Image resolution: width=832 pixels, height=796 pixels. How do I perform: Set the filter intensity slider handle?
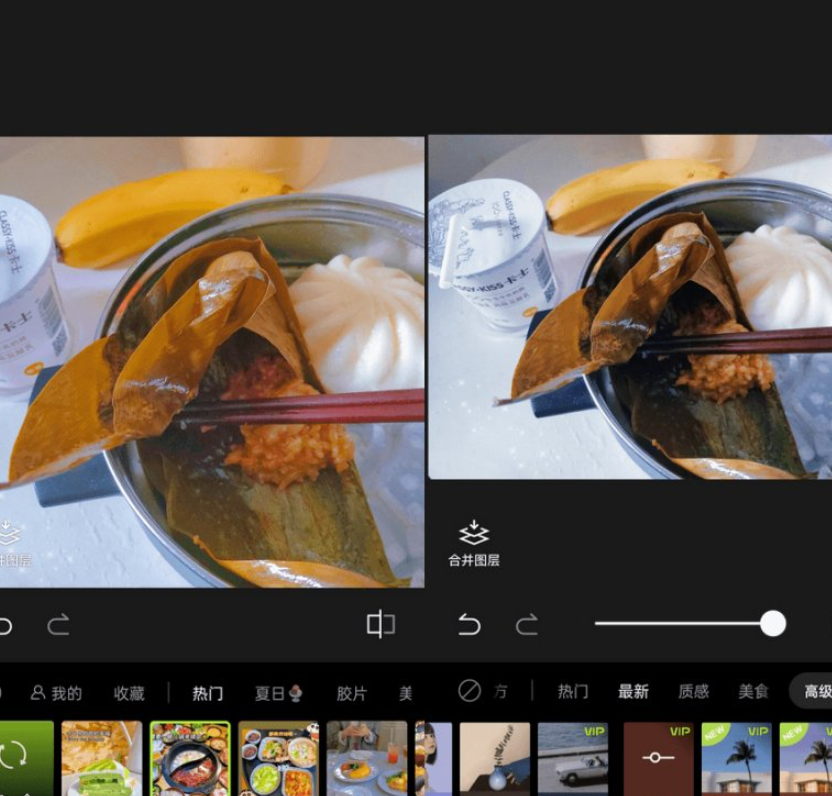773,624
